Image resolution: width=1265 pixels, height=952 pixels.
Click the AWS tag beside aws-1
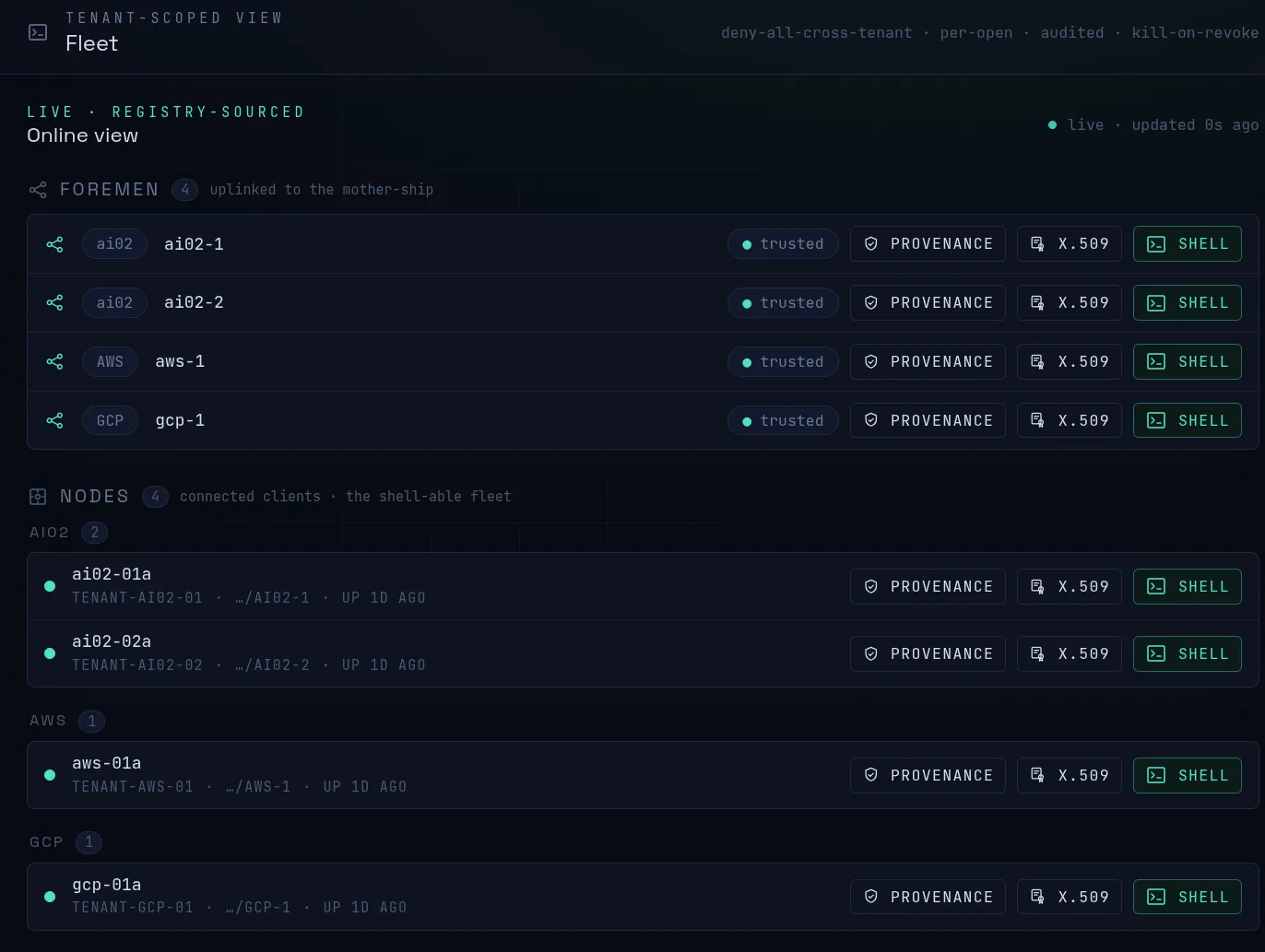[x=110, y=362]
